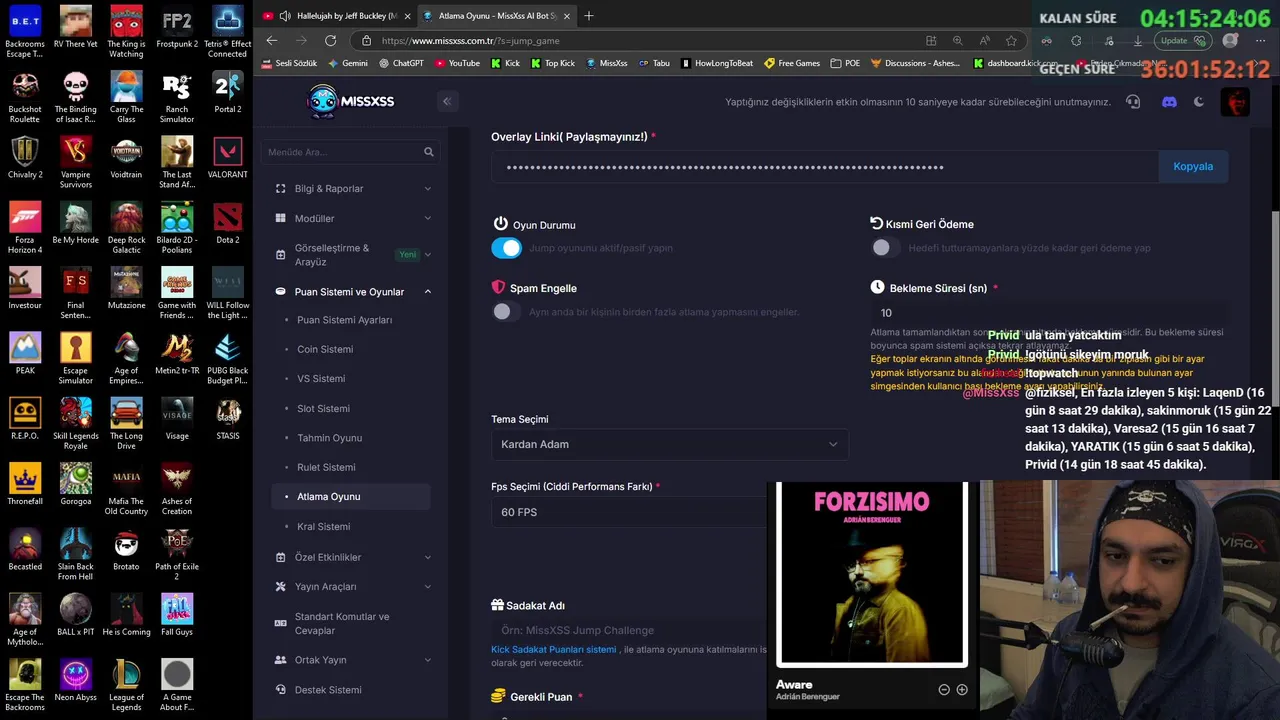Open the VALORANT desktop shortcut
Screen dimensions: 1280x720
pyautogui.click(x=227, y=158)
